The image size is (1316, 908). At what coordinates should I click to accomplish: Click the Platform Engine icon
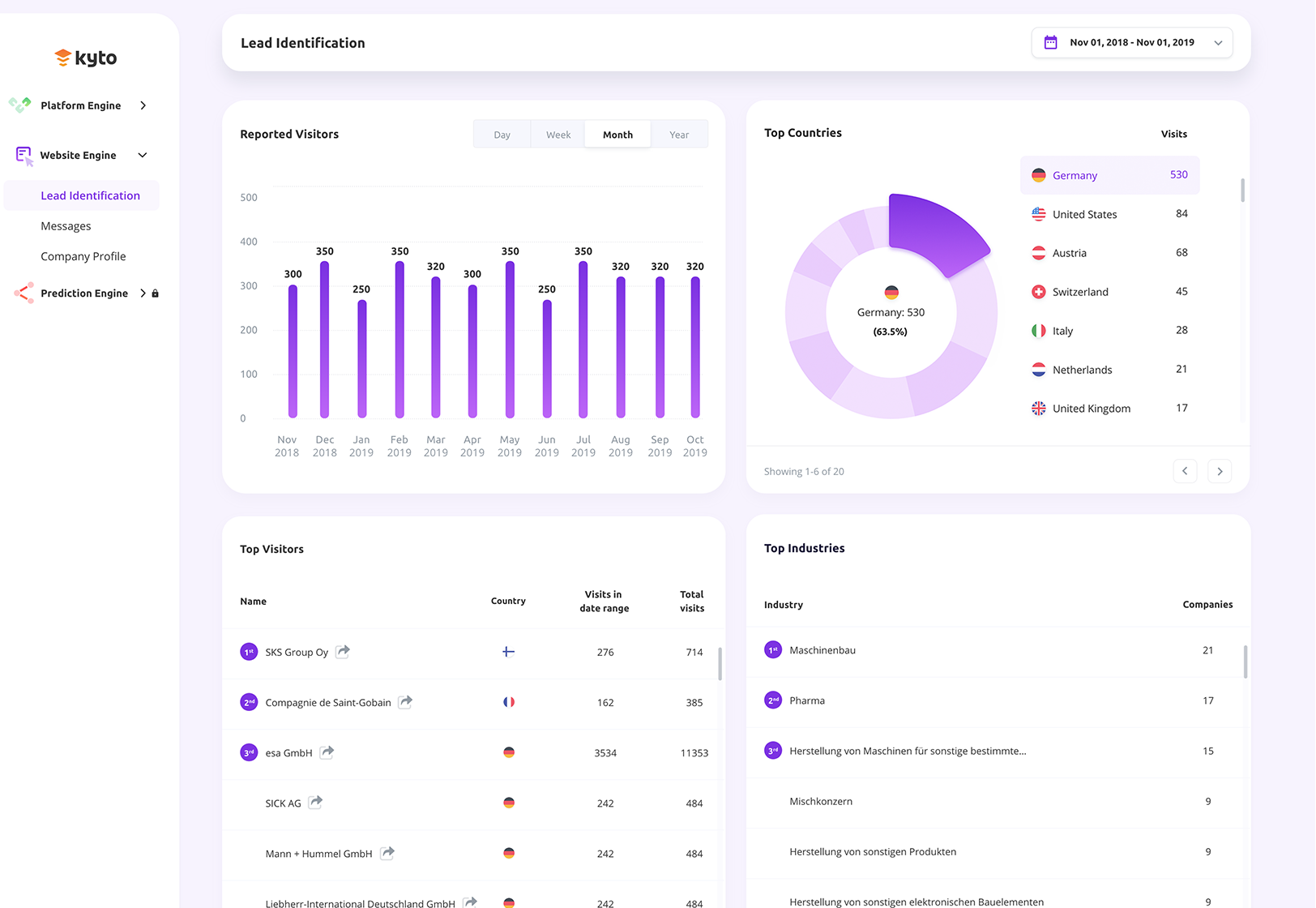[20, 105]
